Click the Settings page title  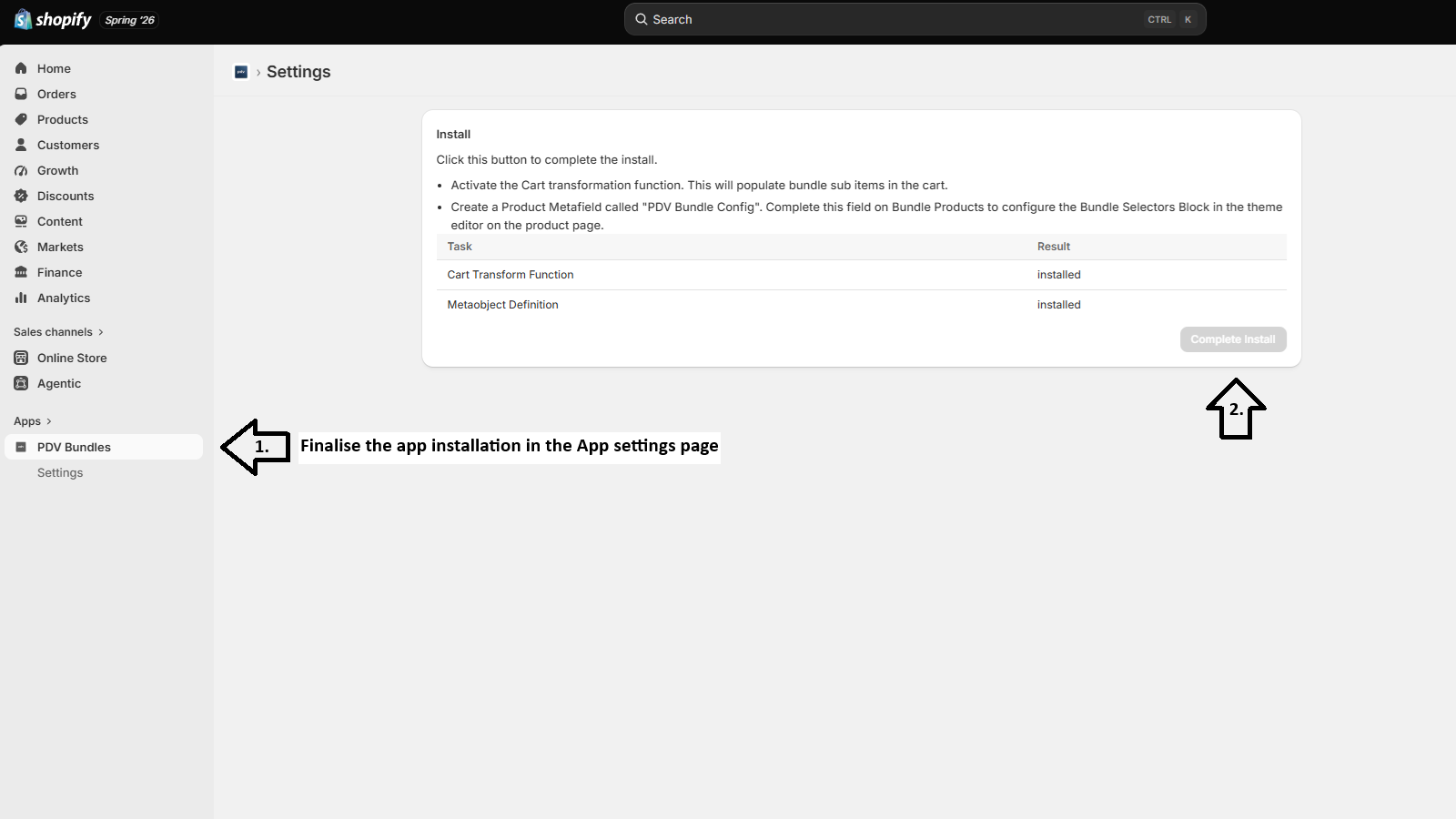pyautogui.click(x=298, y=72)
